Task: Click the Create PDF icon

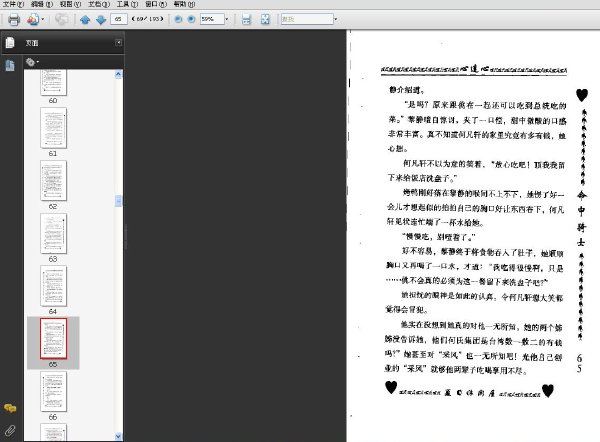Action: (33, 19)
